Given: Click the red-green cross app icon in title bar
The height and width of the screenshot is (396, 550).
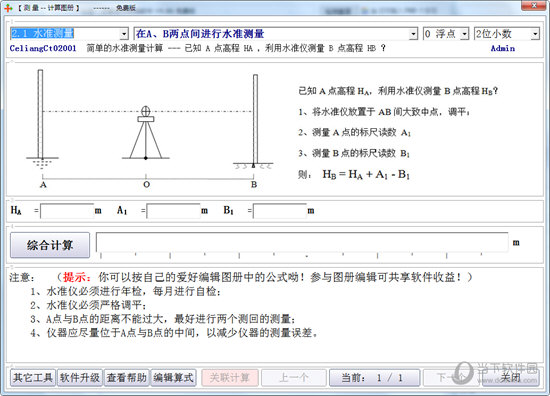Looking at the screenshot, I should pos(8,8).
